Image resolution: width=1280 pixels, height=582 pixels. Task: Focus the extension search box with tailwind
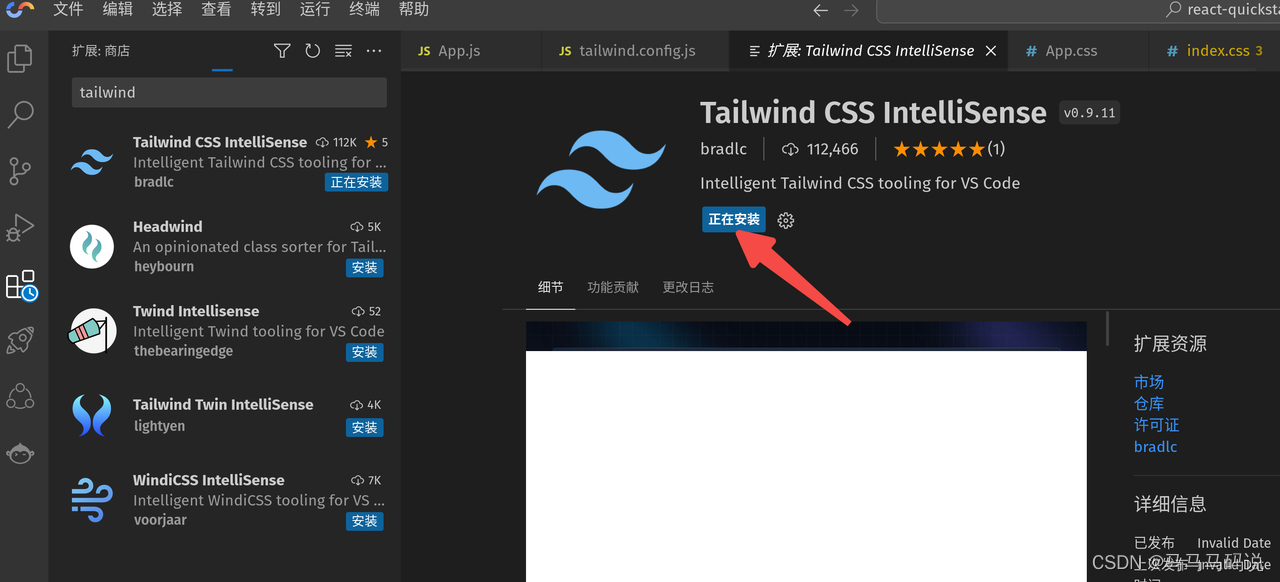[229, 92]
